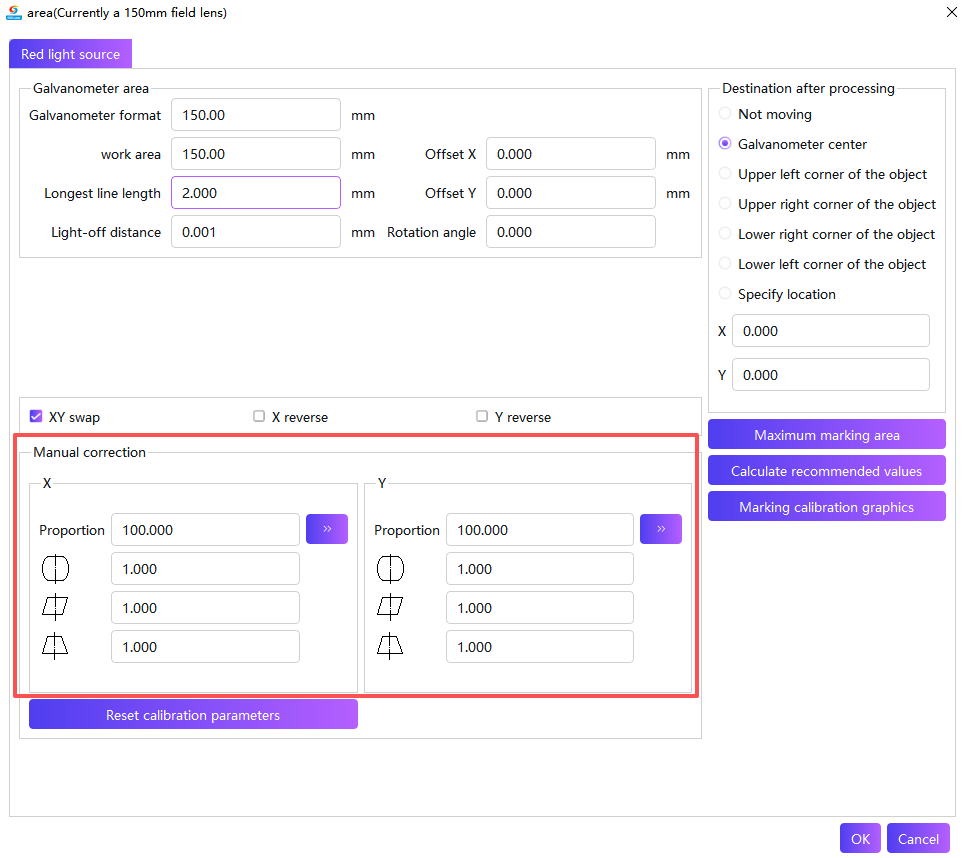This screenshot has height=858, width=967.
Task: Open X proportion calculator arrow button
Action: [x=327, y=529]
